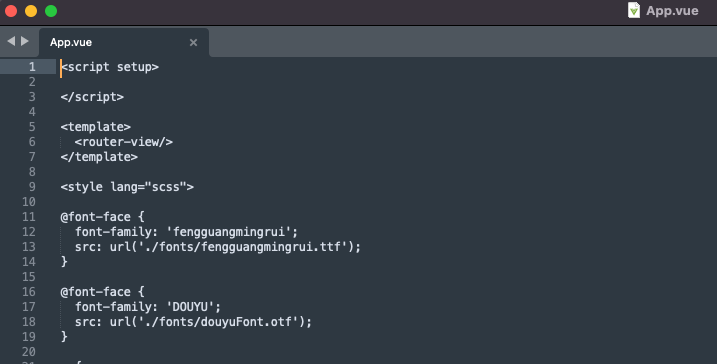Click the '<router-view/>' line
Screen dimensions: 717x364
(x=124, y=142)
